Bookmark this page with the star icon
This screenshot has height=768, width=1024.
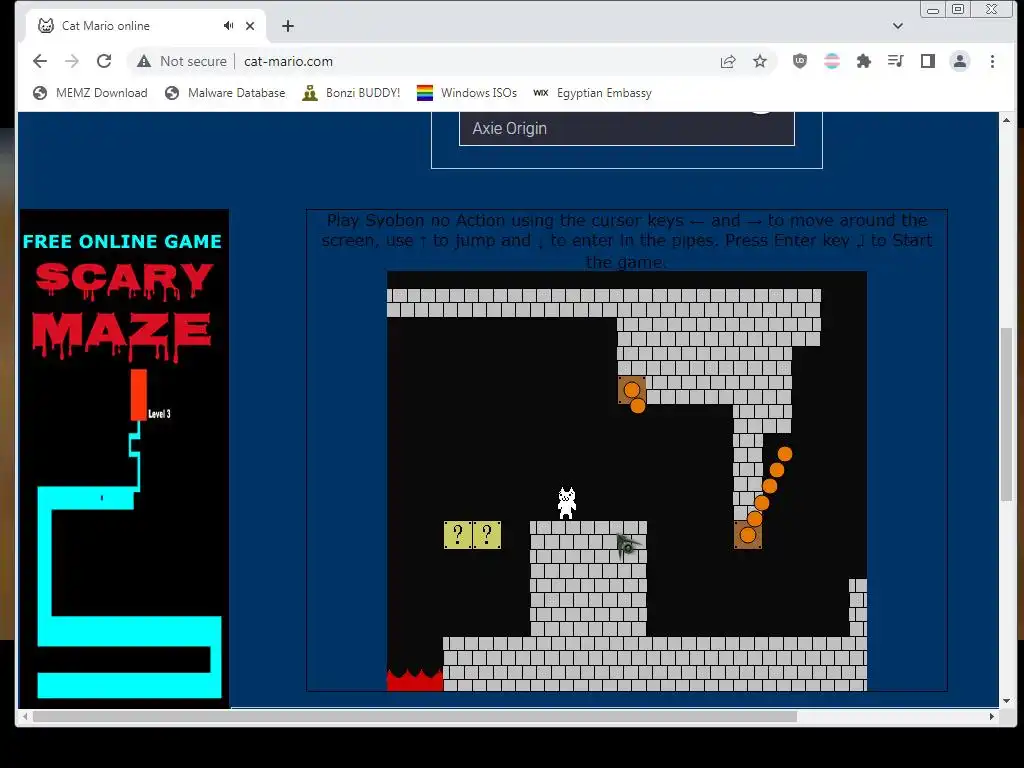760,61
